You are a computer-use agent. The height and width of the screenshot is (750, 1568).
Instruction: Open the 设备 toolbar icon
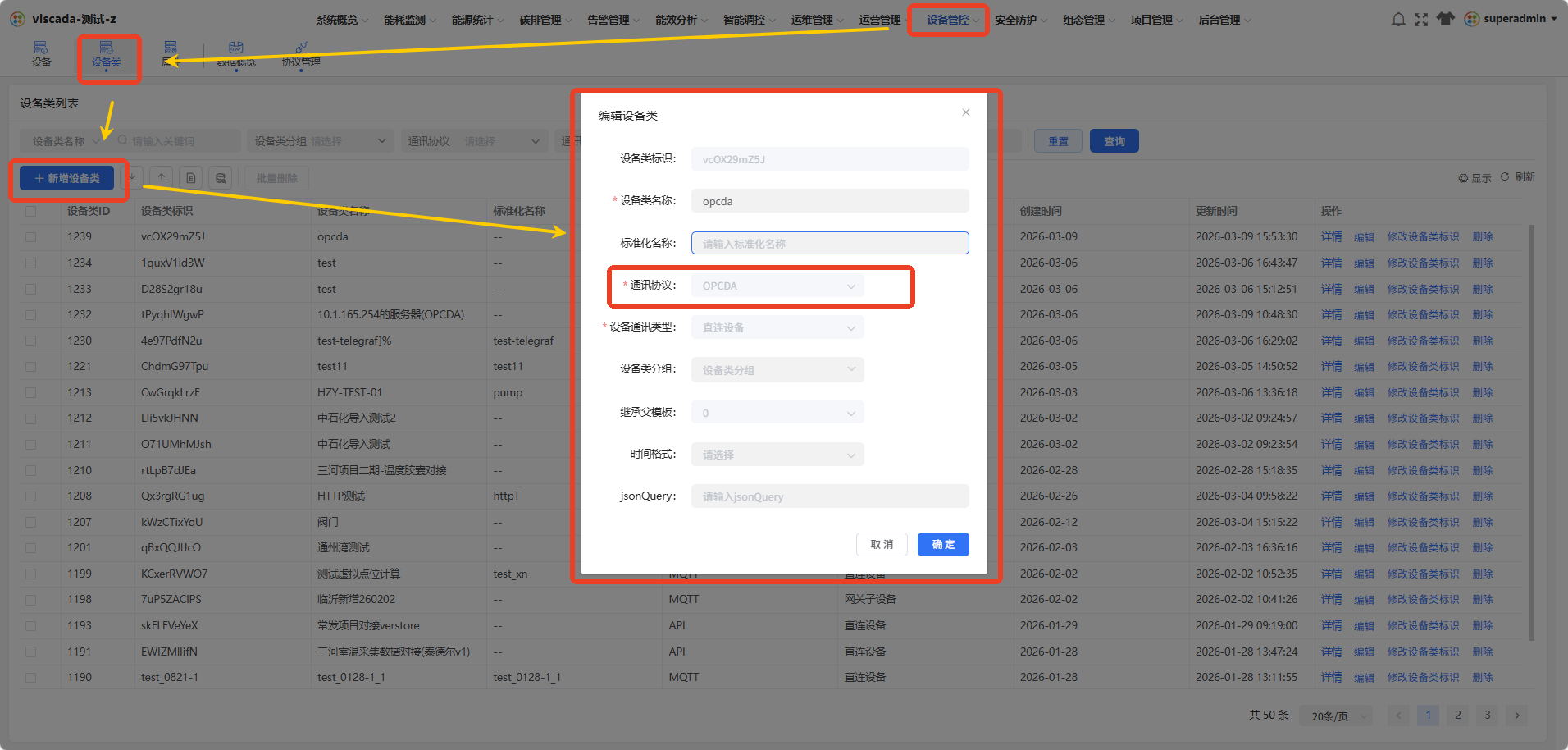point(41,54)
